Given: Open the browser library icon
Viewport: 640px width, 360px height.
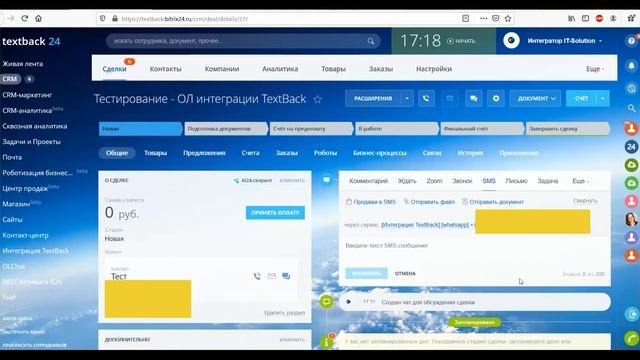Looking at the screenshot, I should pos(571,18).
